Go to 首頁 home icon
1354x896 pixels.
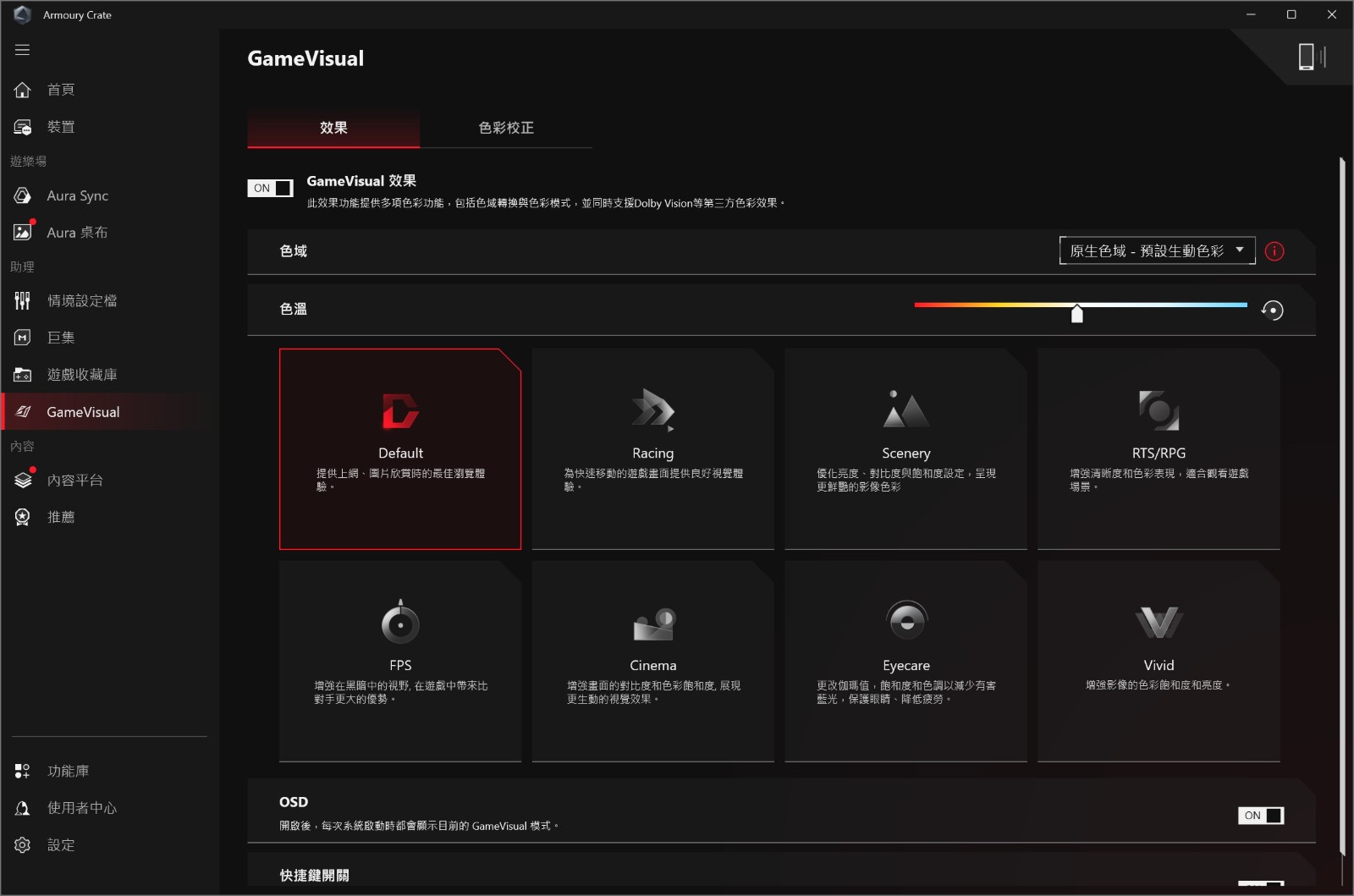coord(23,90)
